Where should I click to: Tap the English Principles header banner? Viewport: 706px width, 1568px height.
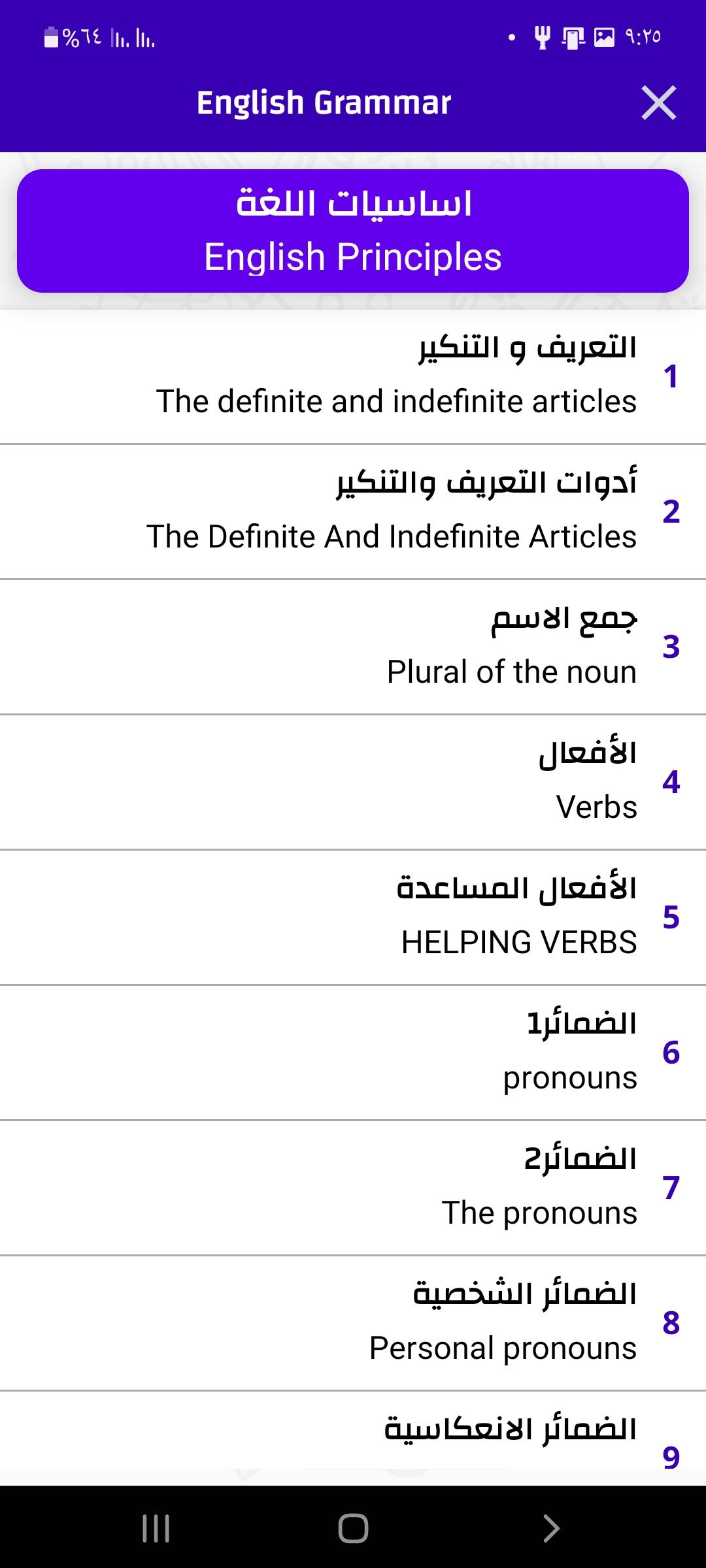click(x=353, y=231)
